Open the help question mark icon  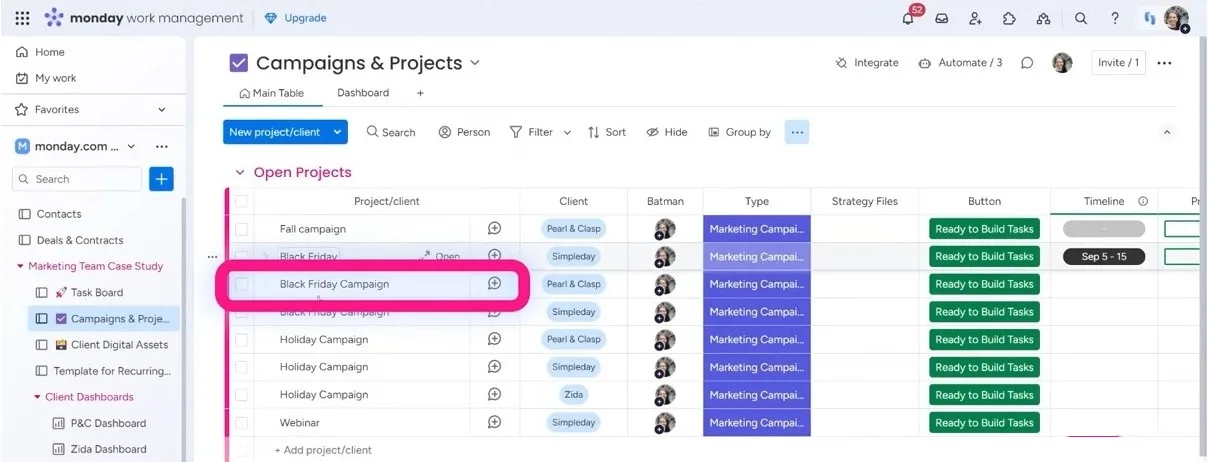(x=1115, y=18)
